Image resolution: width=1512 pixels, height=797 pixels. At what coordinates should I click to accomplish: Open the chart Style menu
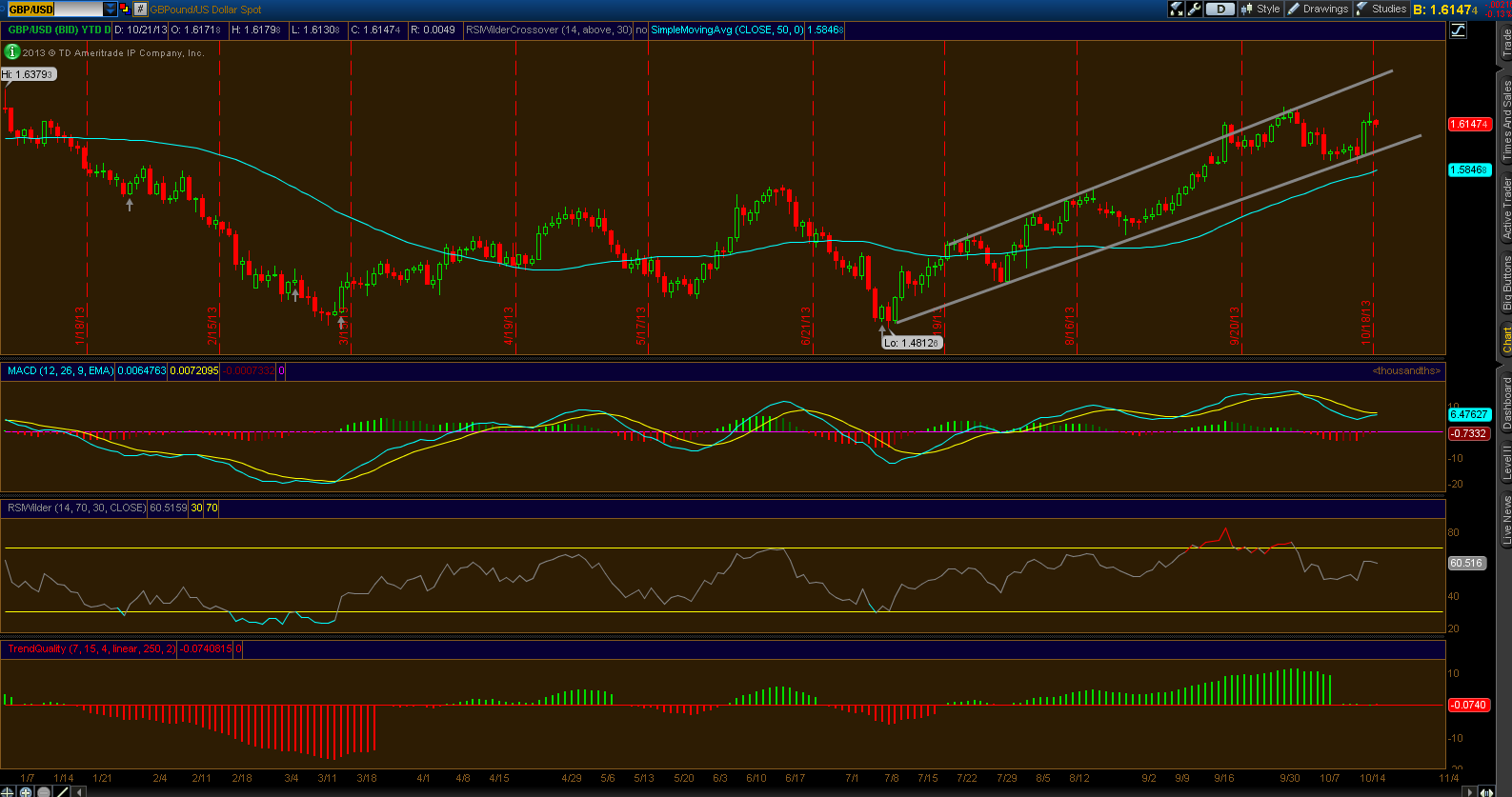(1260, 9)
